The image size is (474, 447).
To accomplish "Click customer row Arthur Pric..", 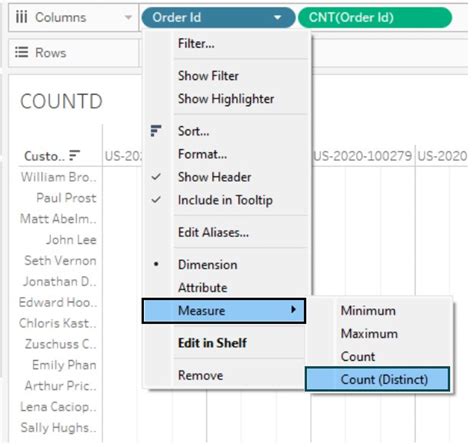I will pos(61,386).
